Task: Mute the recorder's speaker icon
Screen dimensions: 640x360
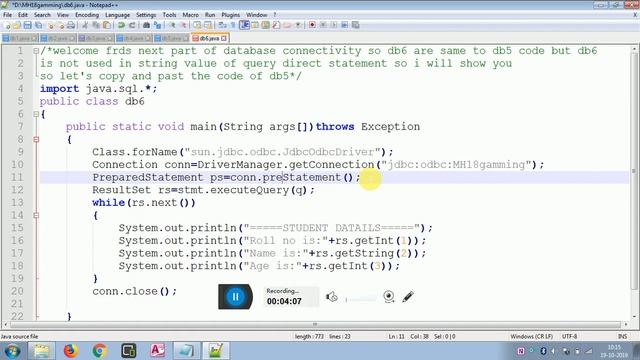Action: tap(331, 297)
